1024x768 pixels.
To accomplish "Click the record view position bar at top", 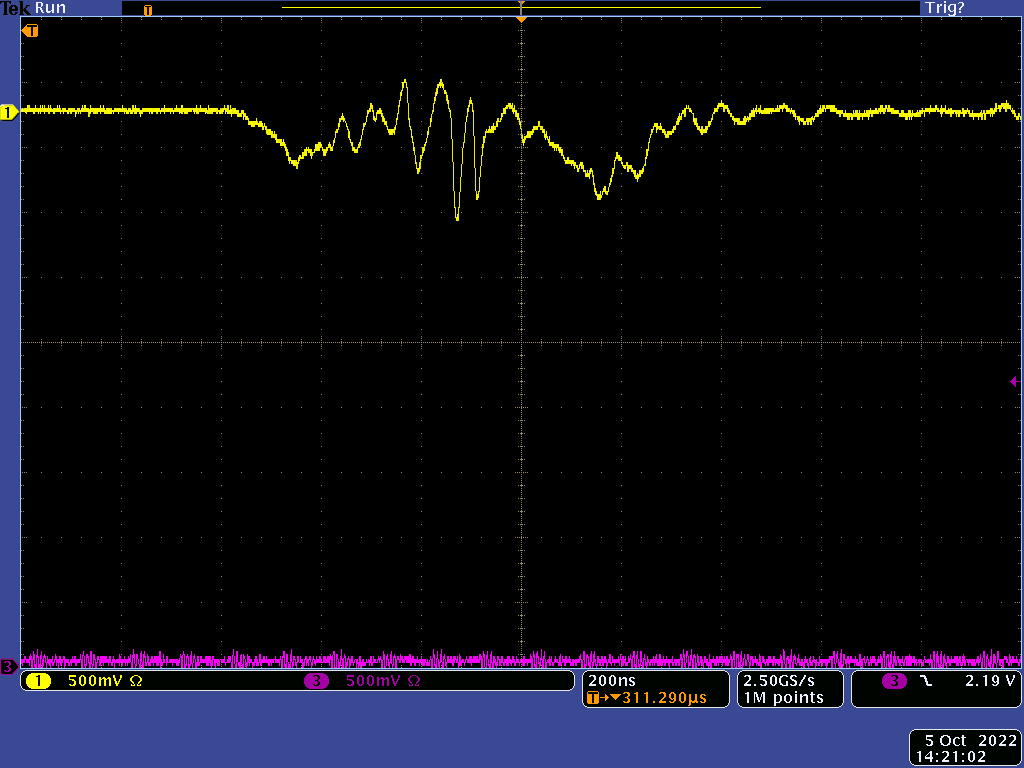I will point(521,8).
